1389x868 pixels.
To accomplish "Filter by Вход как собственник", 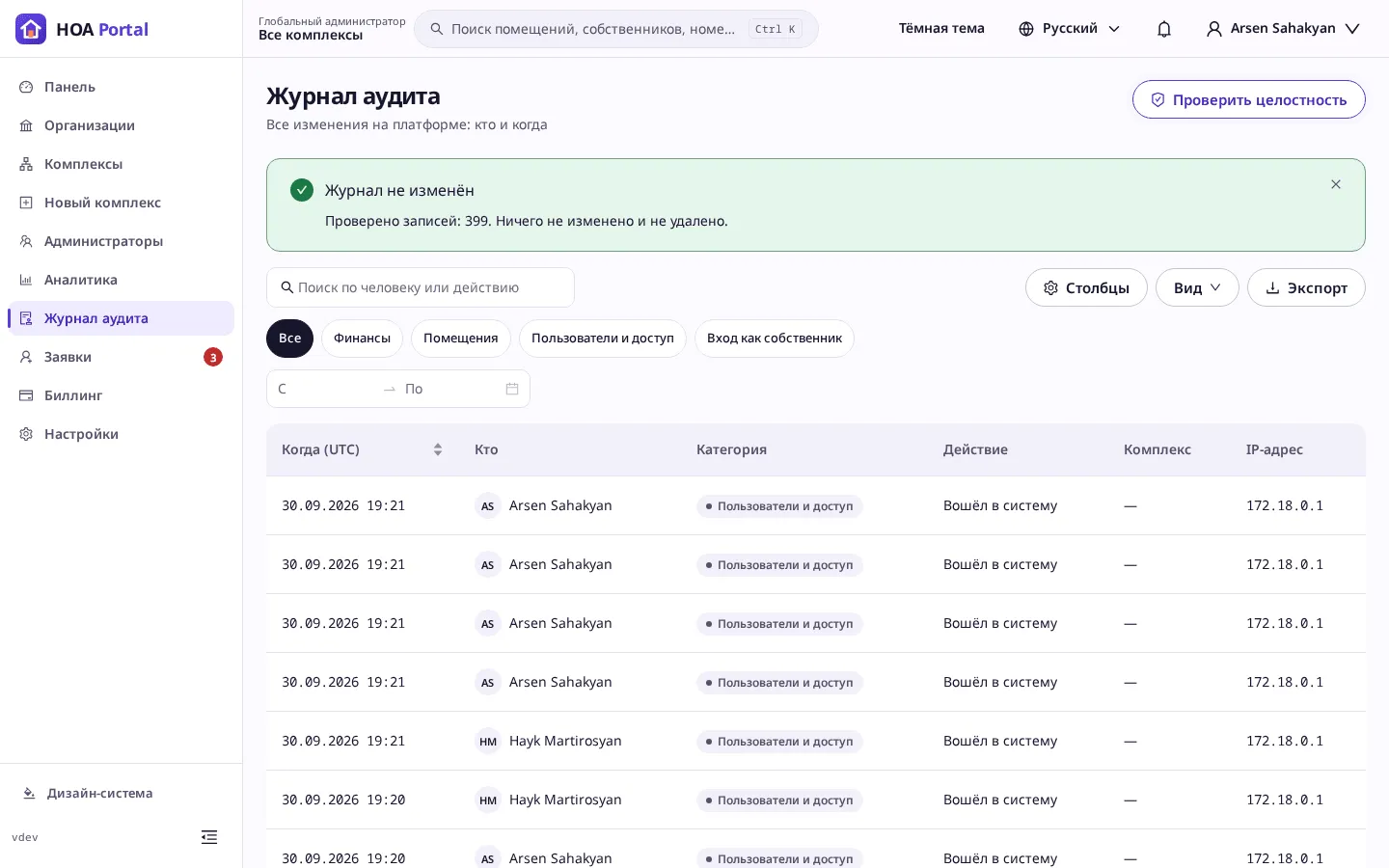I will coord(775,339).
